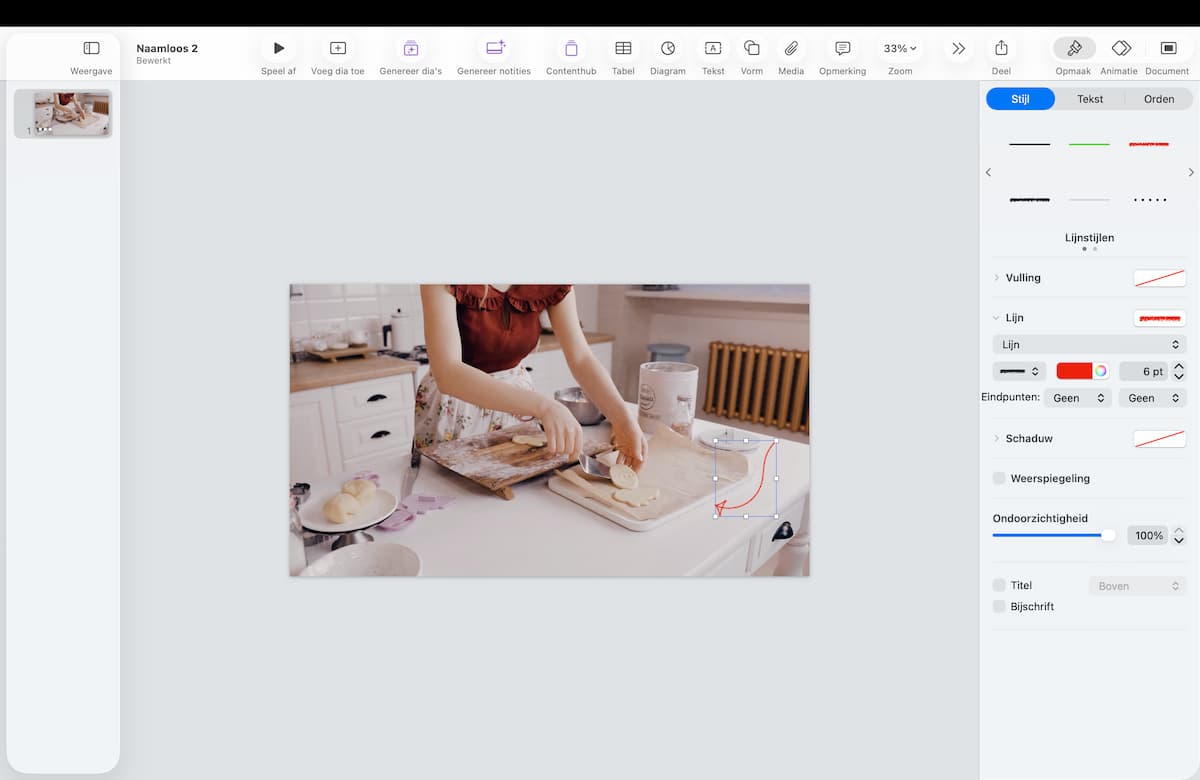Open second Eindpunten Geen dropdown

[1152, 398]
